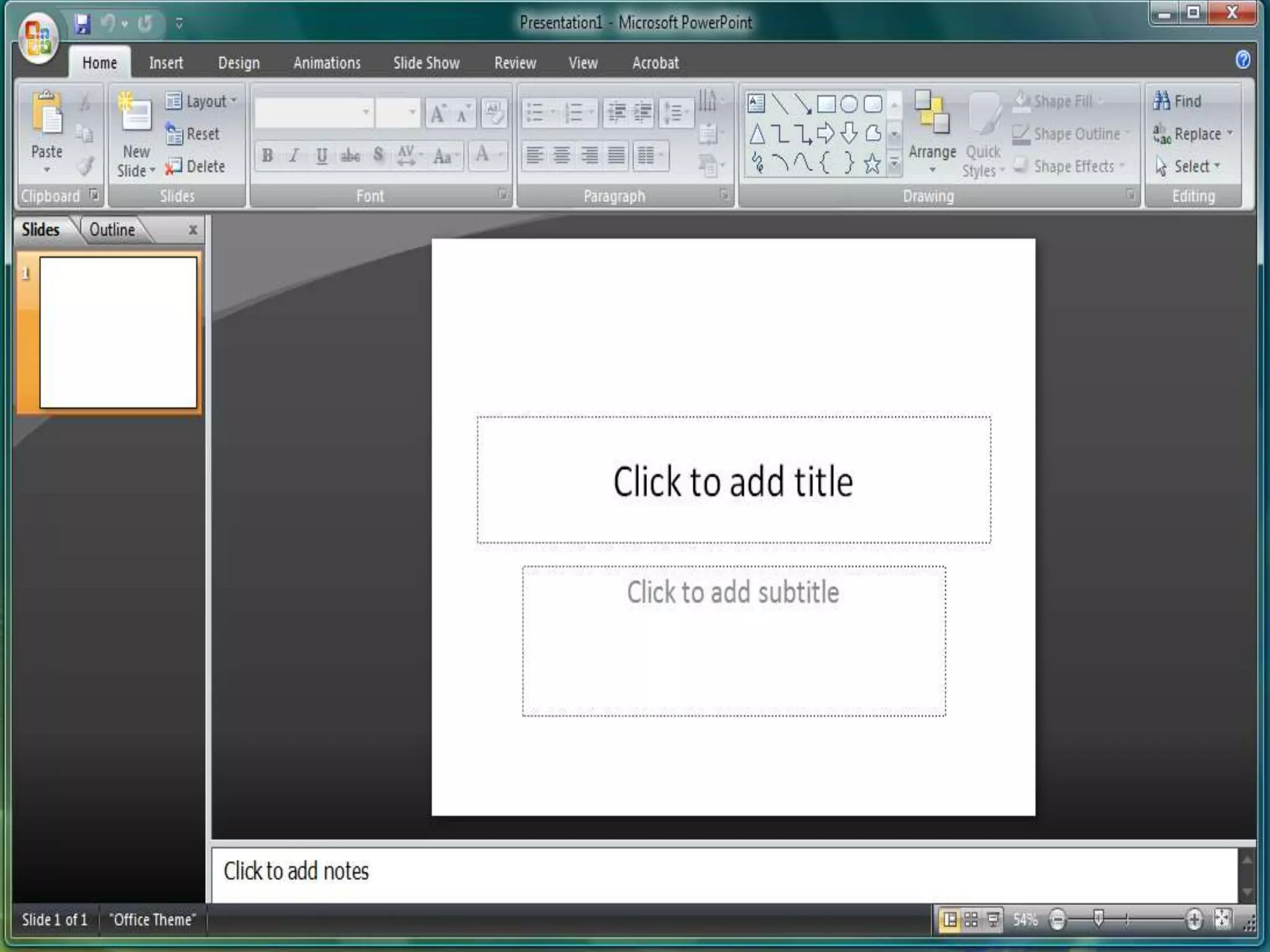Switch to the Outline pane tab
Viewport: 1270px width, 952px height.
pyautogui.click(x=112, y=230)
